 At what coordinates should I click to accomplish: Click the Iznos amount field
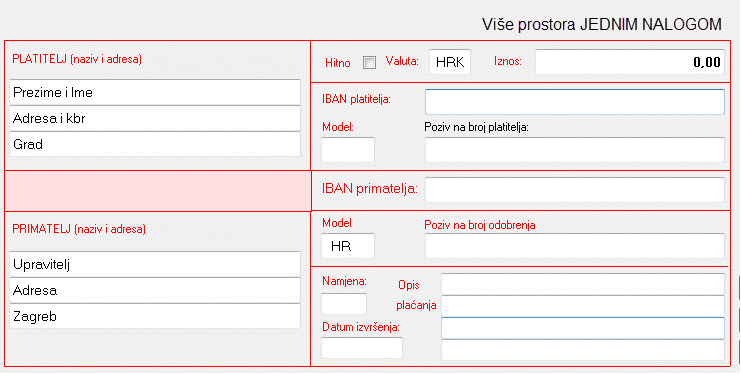point(629,62)
